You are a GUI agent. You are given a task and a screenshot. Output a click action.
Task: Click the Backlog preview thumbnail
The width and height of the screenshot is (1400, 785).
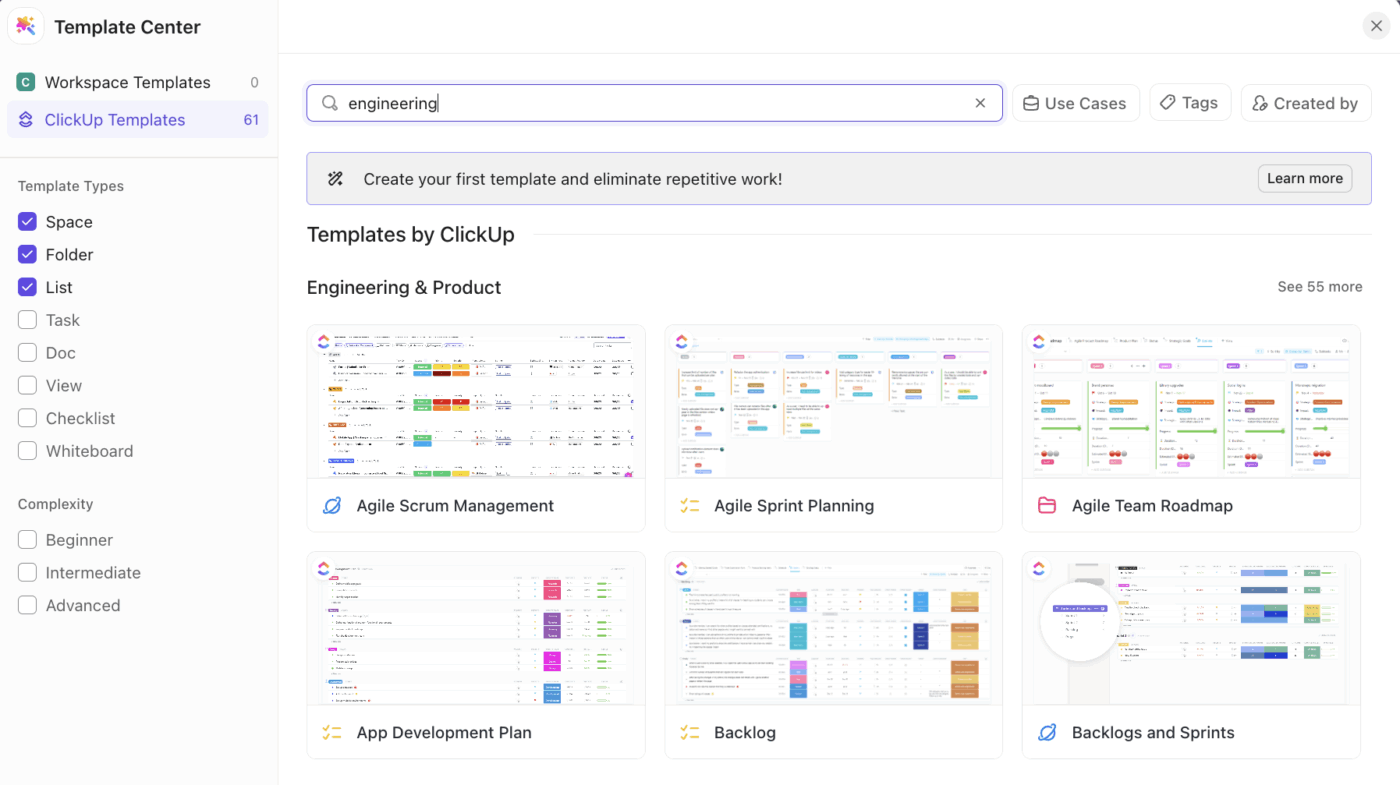833,629
